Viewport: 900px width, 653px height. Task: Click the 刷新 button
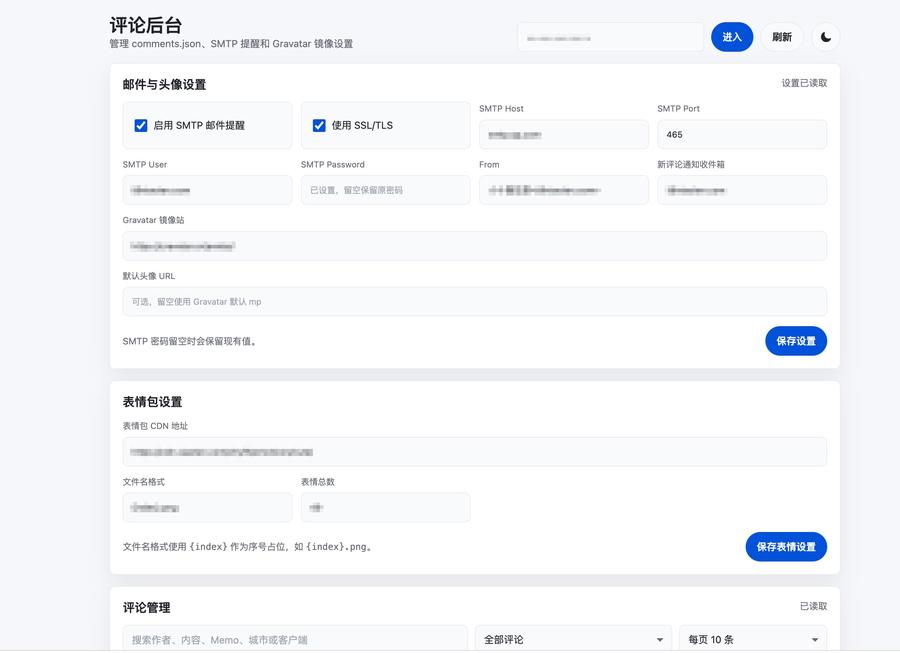click(782, 37)
